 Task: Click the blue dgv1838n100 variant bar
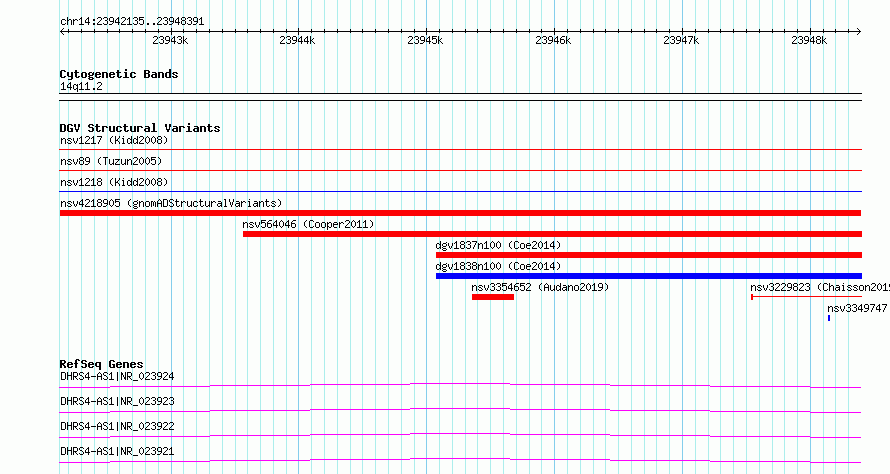(649, 276)
